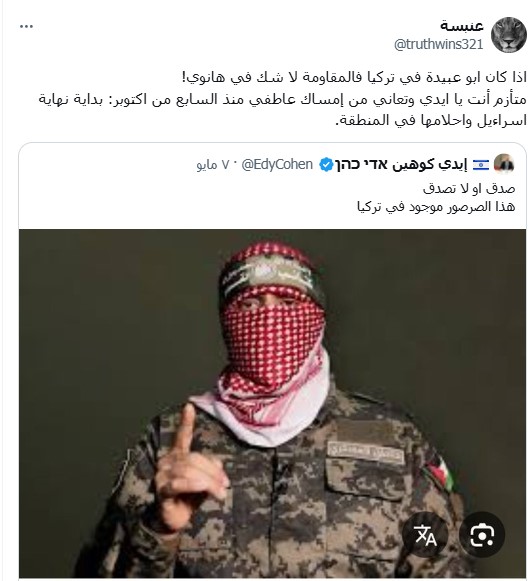Click the camera lens search icon

[x=481, y=534]
